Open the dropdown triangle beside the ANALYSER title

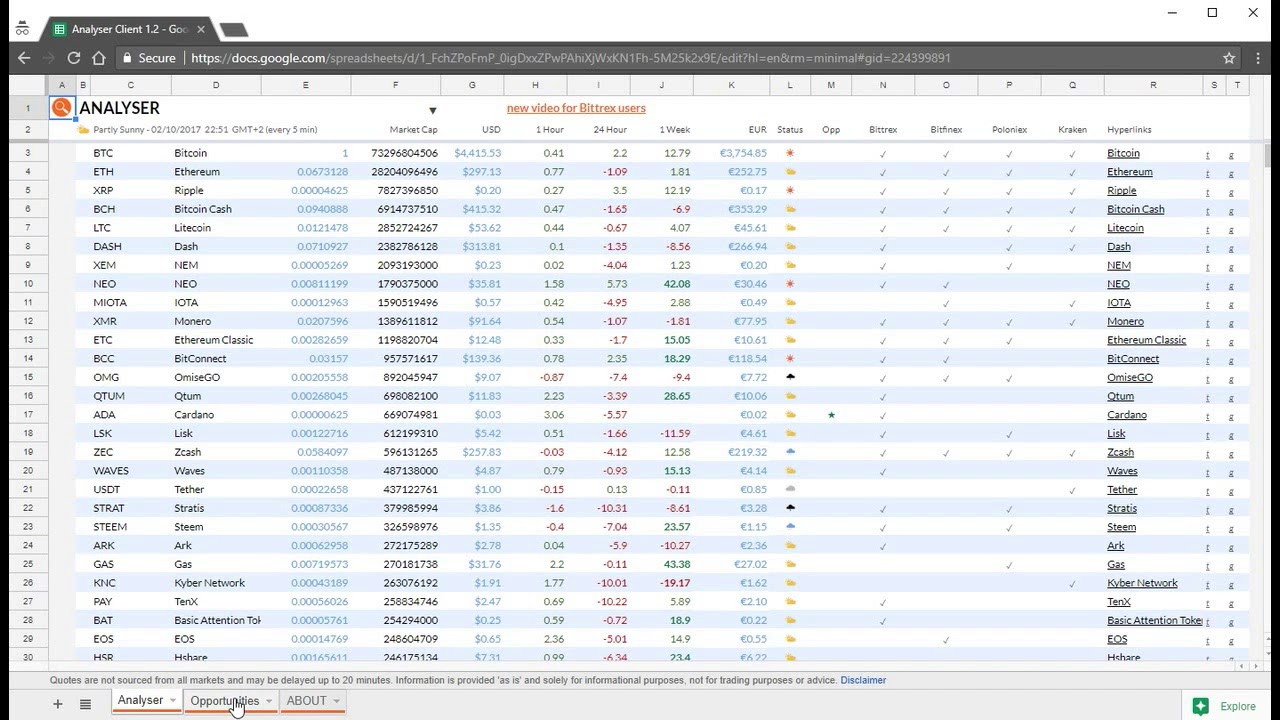pos(433,110)
